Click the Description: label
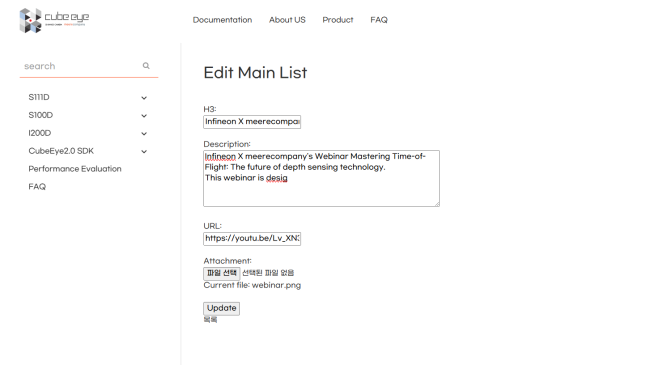Viewport: 650px width, 365px height. [227, 144]
